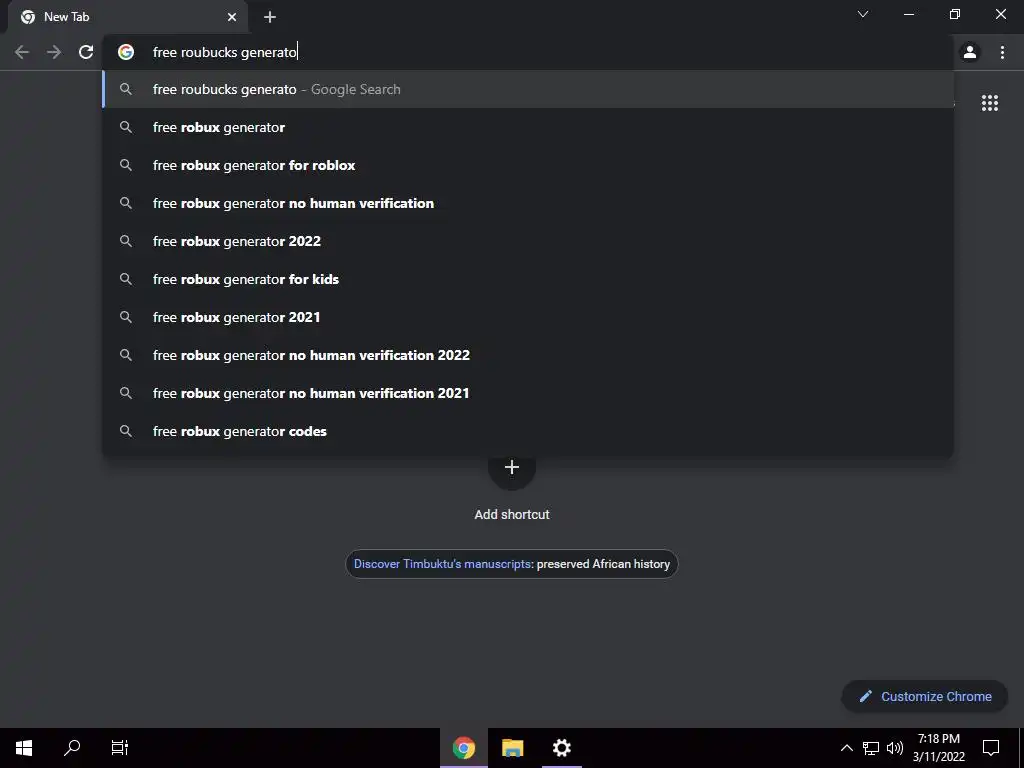Click the network tray icon
This screenshot has height=768, width=1024.
point(871,748)
